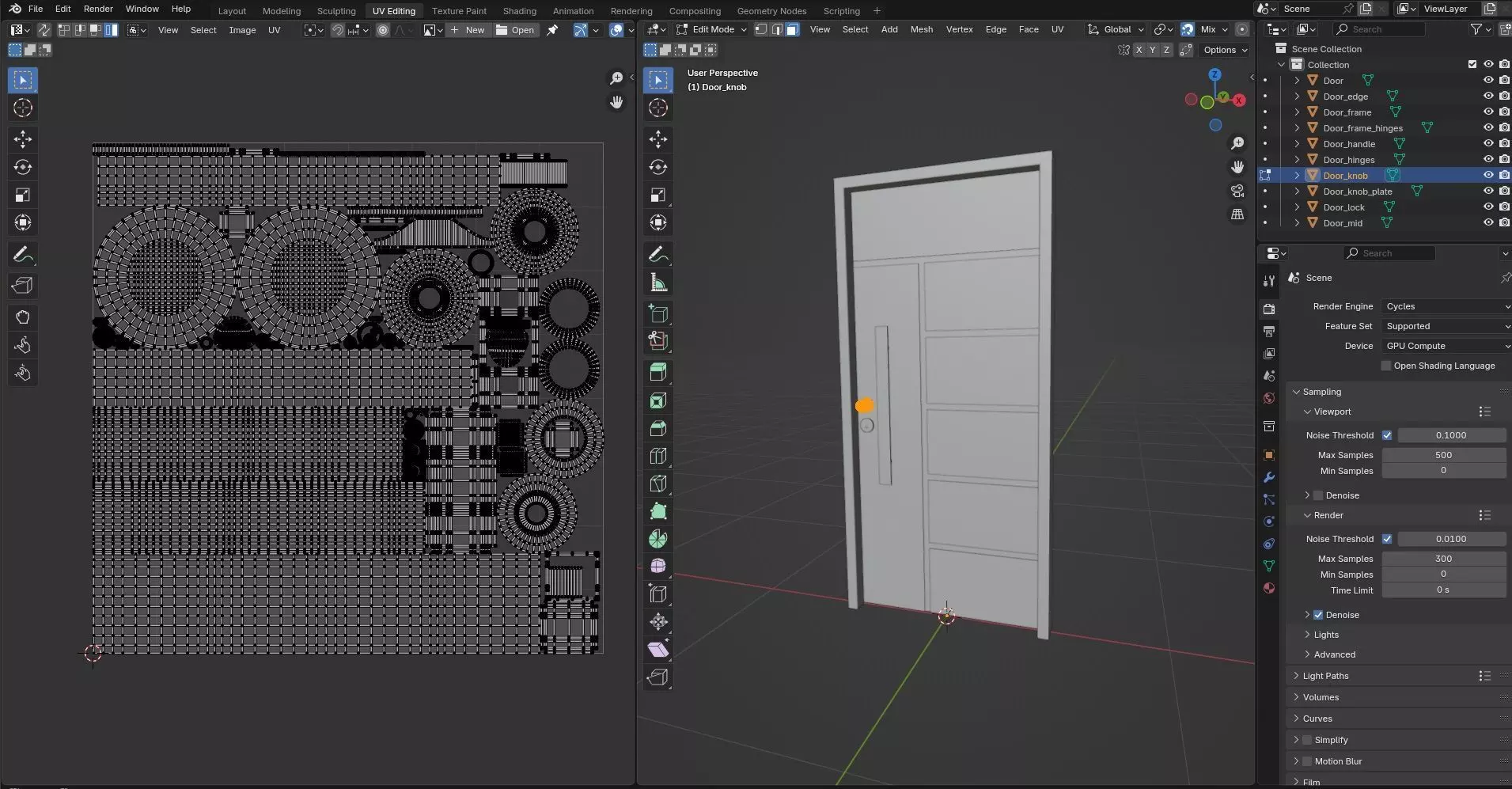Screen dimensions: 1512x789
Task: Toggle Render Noise Threshold checkbox
Action: click(1387, 539)
